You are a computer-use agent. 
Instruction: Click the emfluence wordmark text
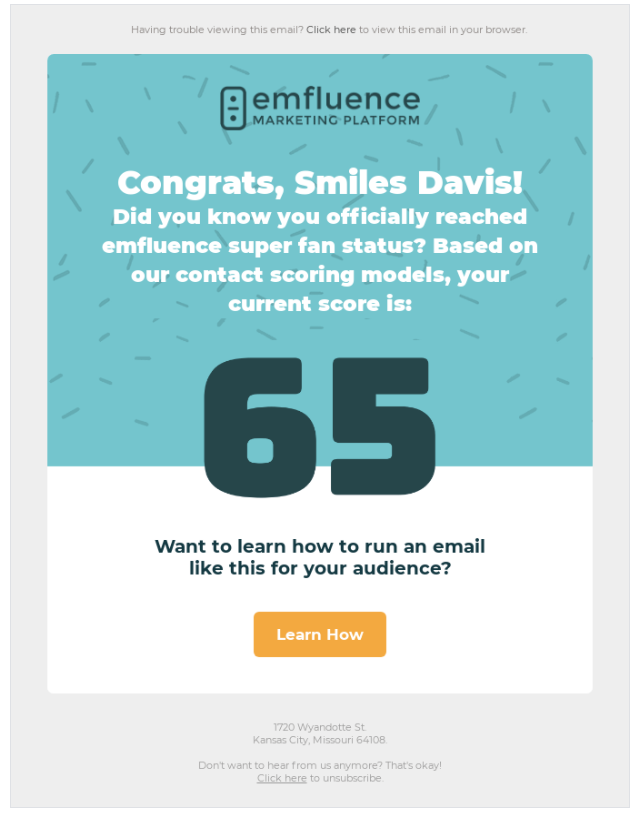[336, 99]
